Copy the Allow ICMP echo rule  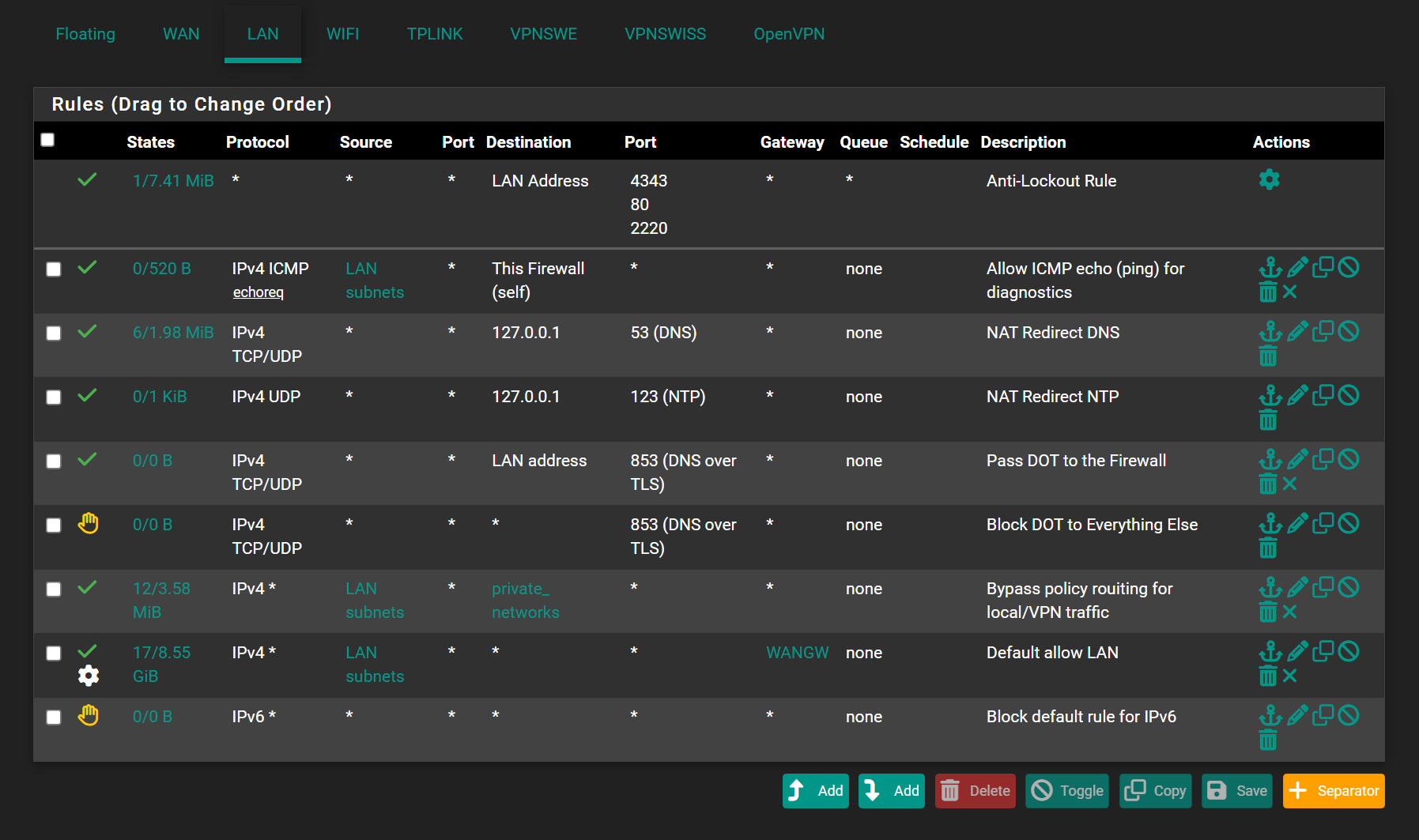point(1323,267)
